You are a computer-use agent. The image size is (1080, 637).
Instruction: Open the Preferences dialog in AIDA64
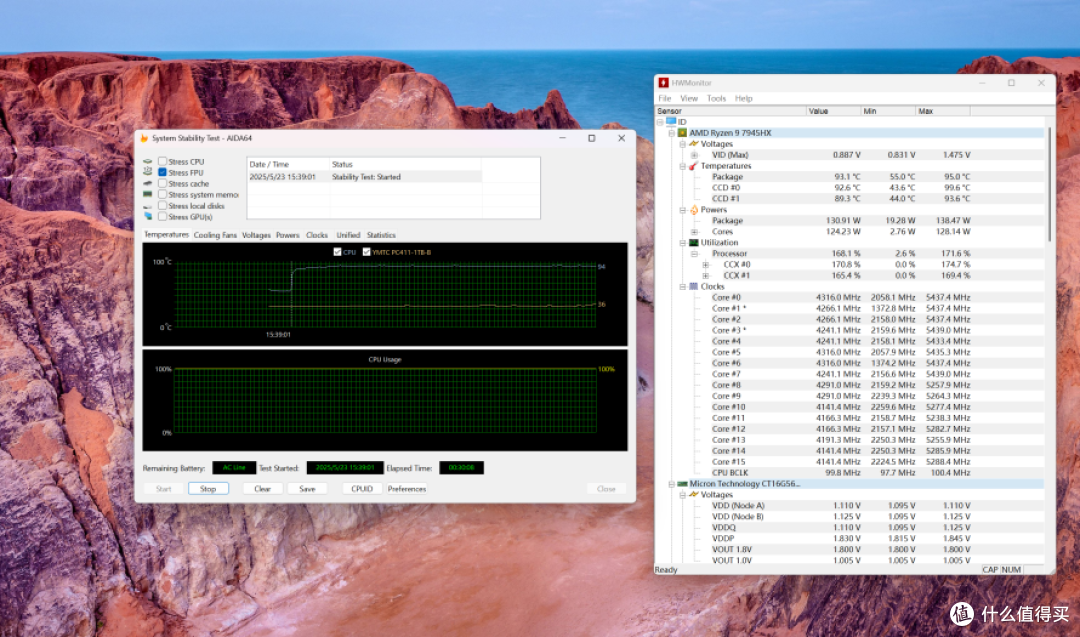click(406, 489)
